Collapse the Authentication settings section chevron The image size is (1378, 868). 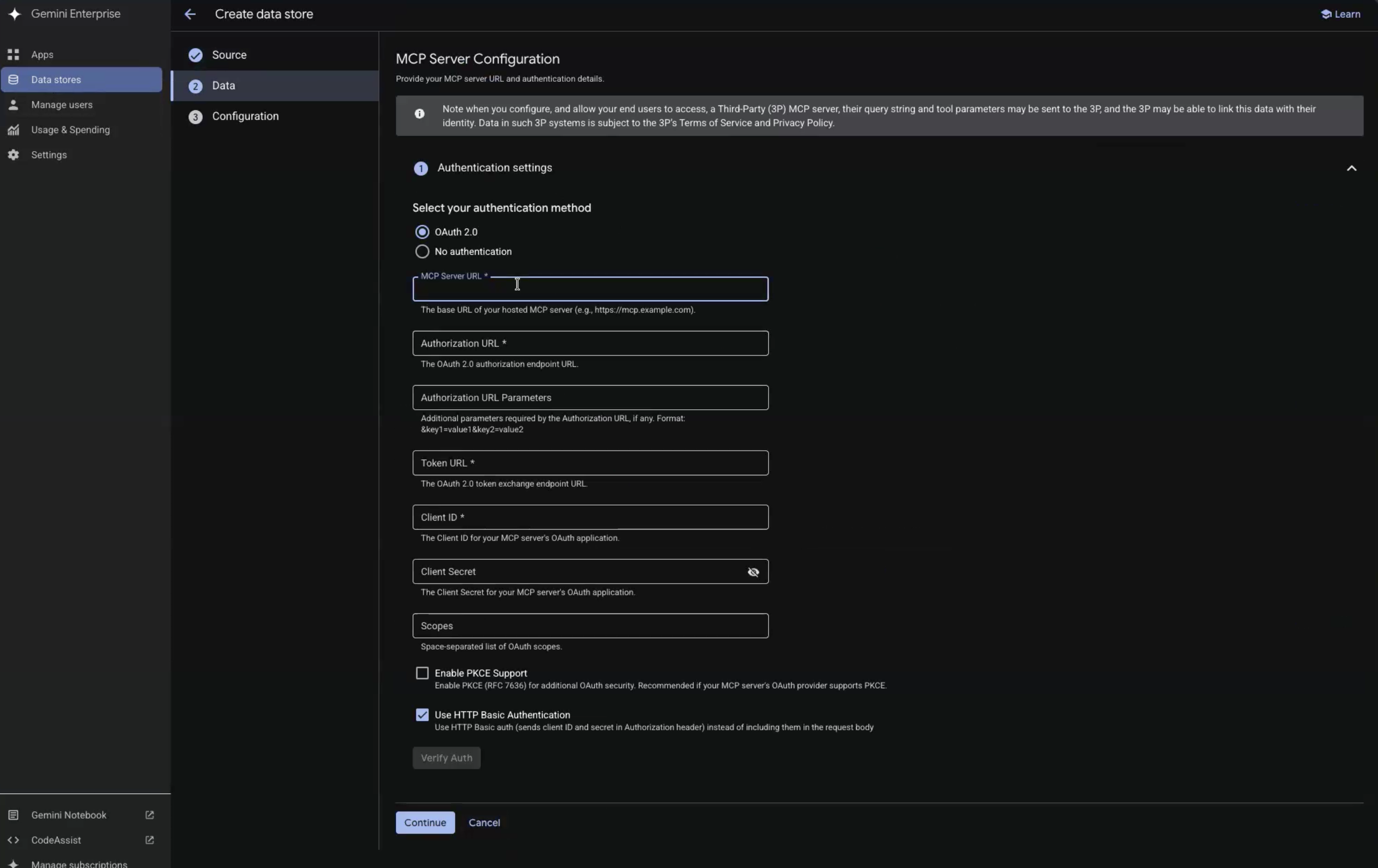click(1351, 168)
